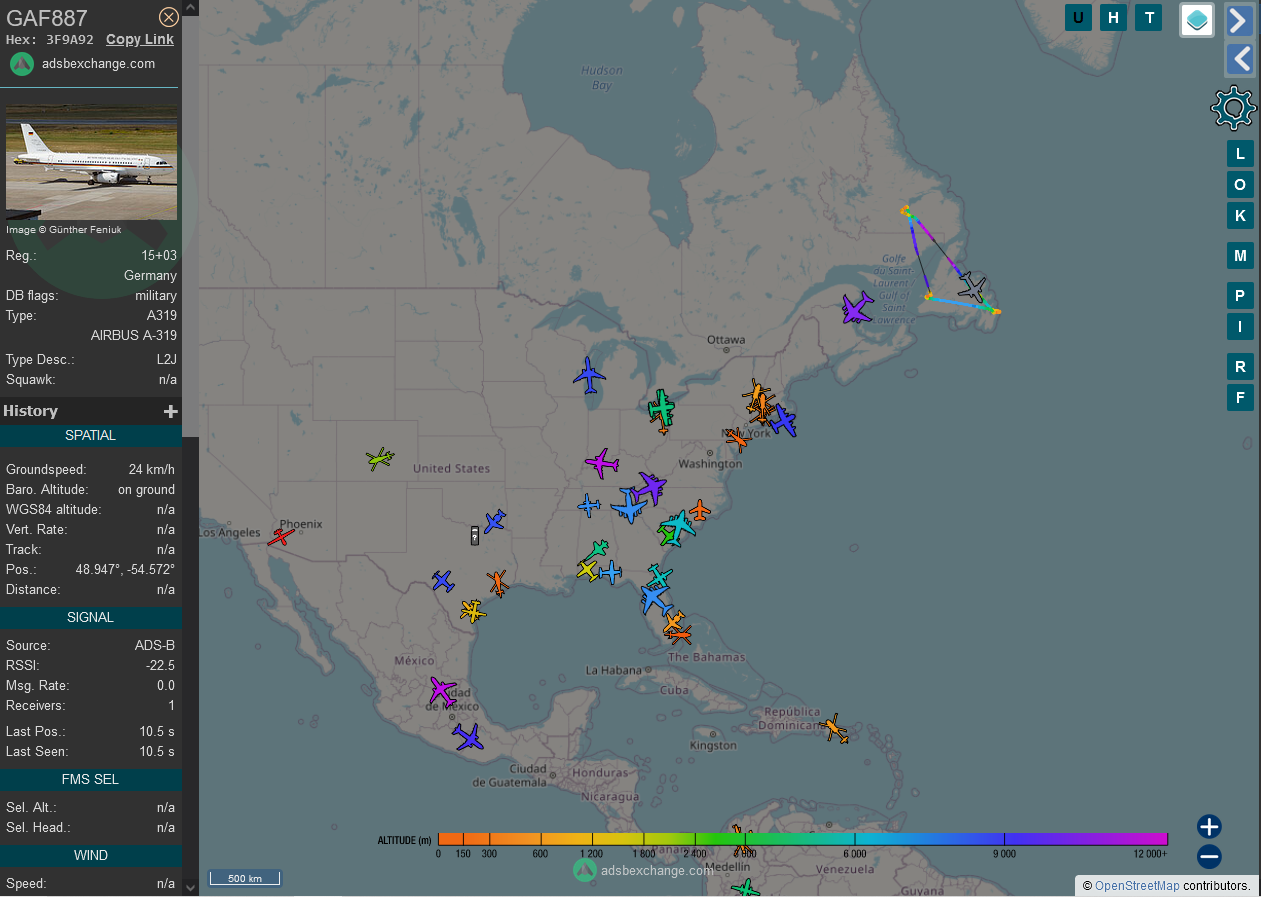The width and height of the screenshot is (1261, 897).
Task: Select the green aircraft south of Lake Erie
Action: coord(661,408)
